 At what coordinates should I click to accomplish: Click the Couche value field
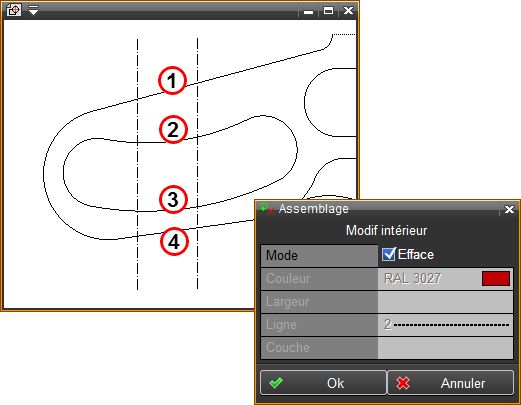(445, 348)
